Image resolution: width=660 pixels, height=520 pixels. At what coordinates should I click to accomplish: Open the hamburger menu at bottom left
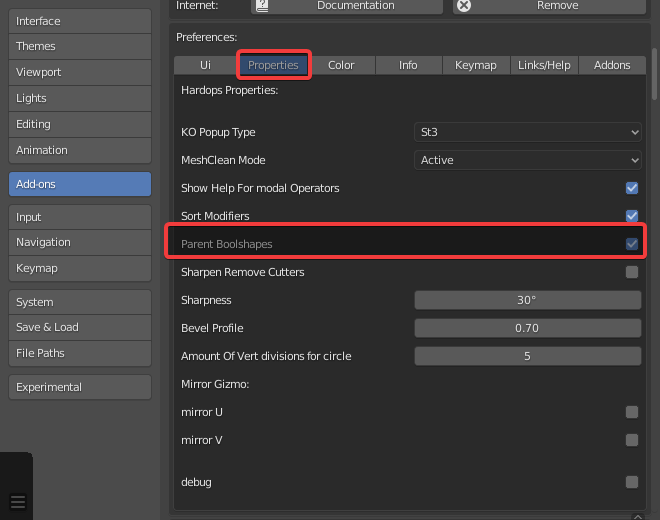tap(17, 502)
